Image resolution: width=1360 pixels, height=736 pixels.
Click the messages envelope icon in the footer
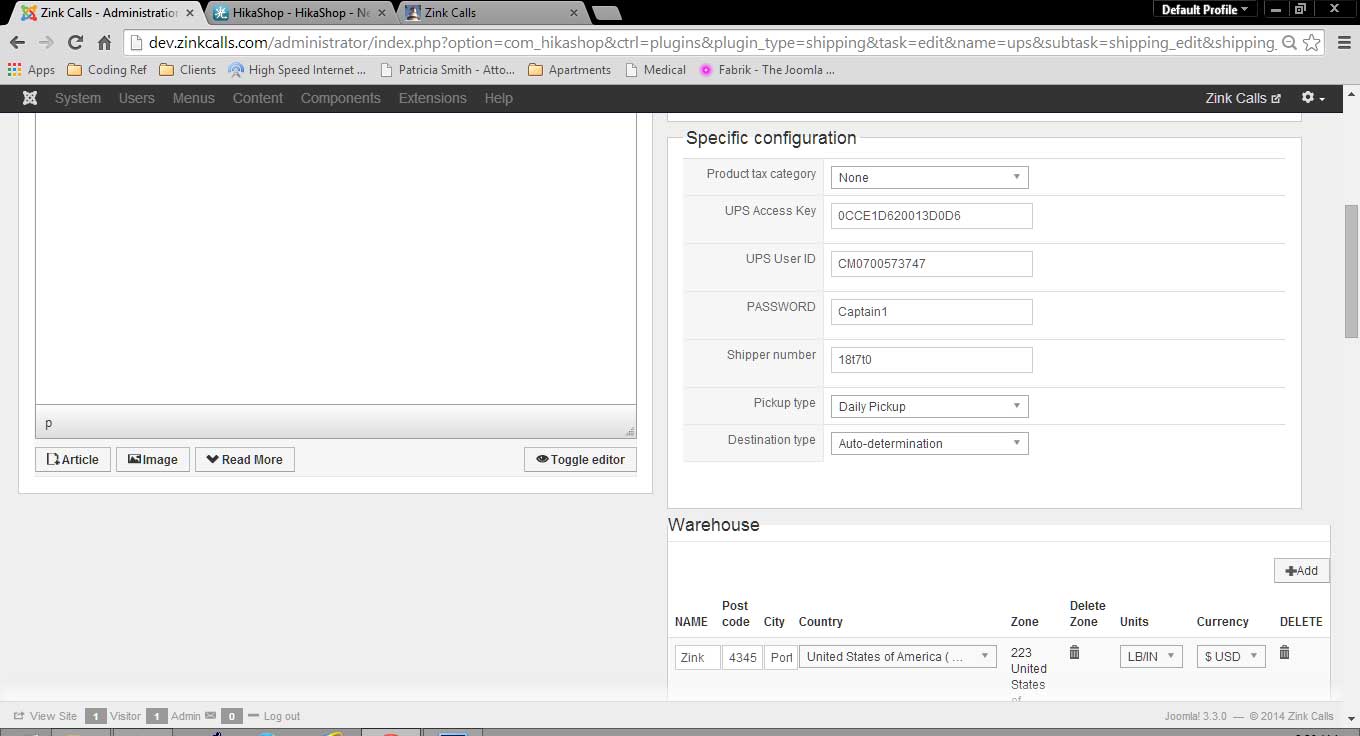pos(210,716)
